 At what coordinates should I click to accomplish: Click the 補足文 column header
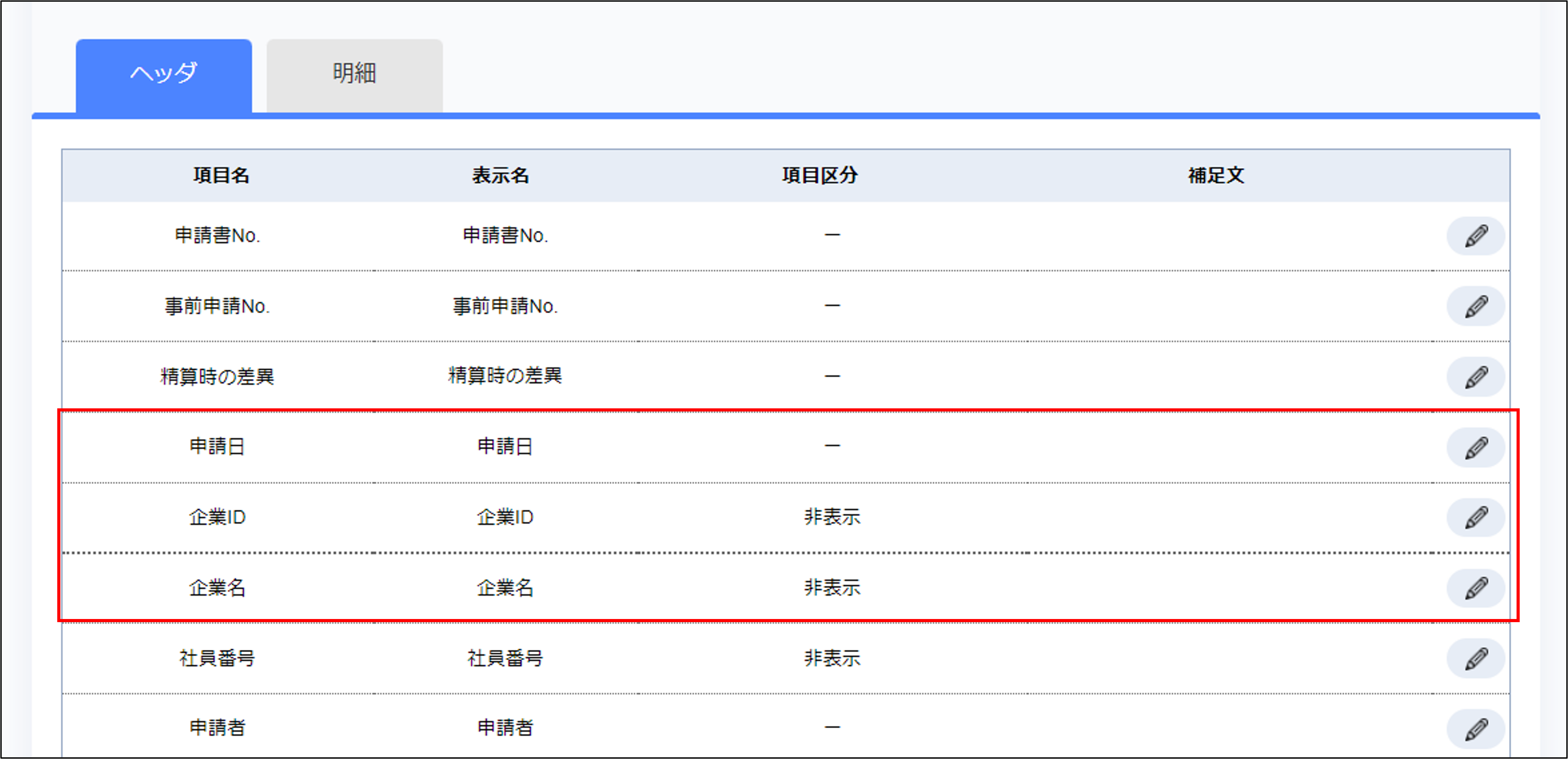pos(1215,175)
